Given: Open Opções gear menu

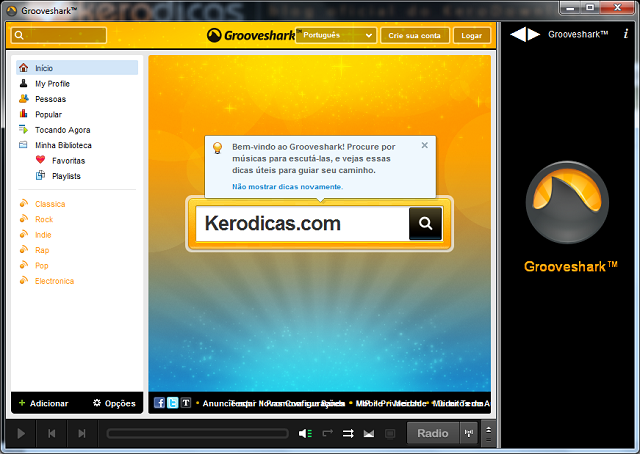Looking at the screenshot, I should 114,403.
